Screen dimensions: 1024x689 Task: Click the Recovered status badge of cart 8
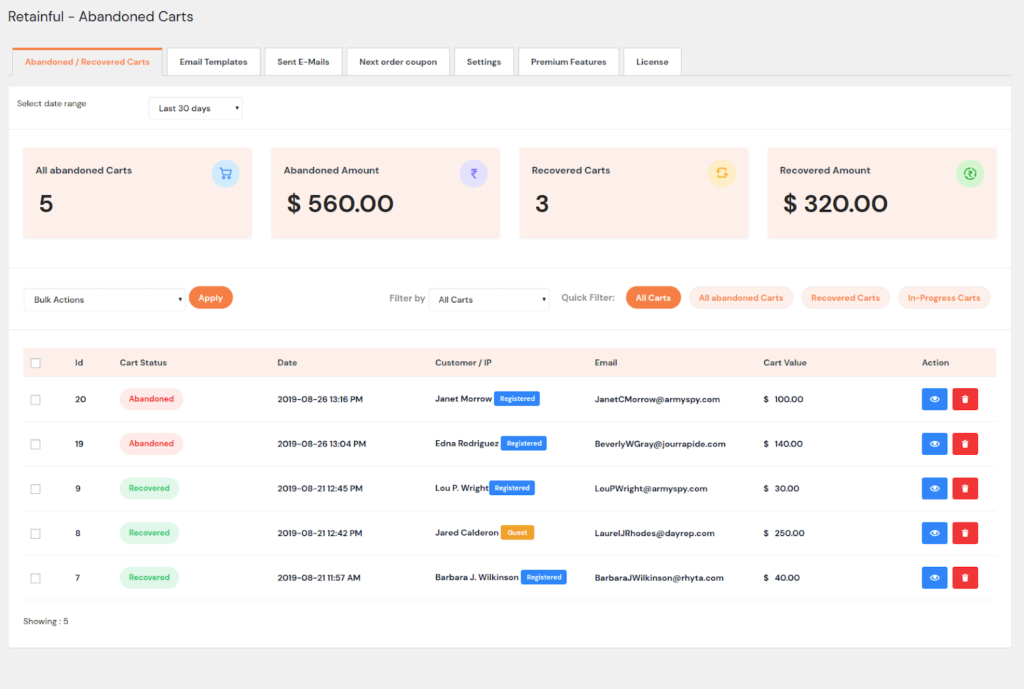click(x=149, y=533)
